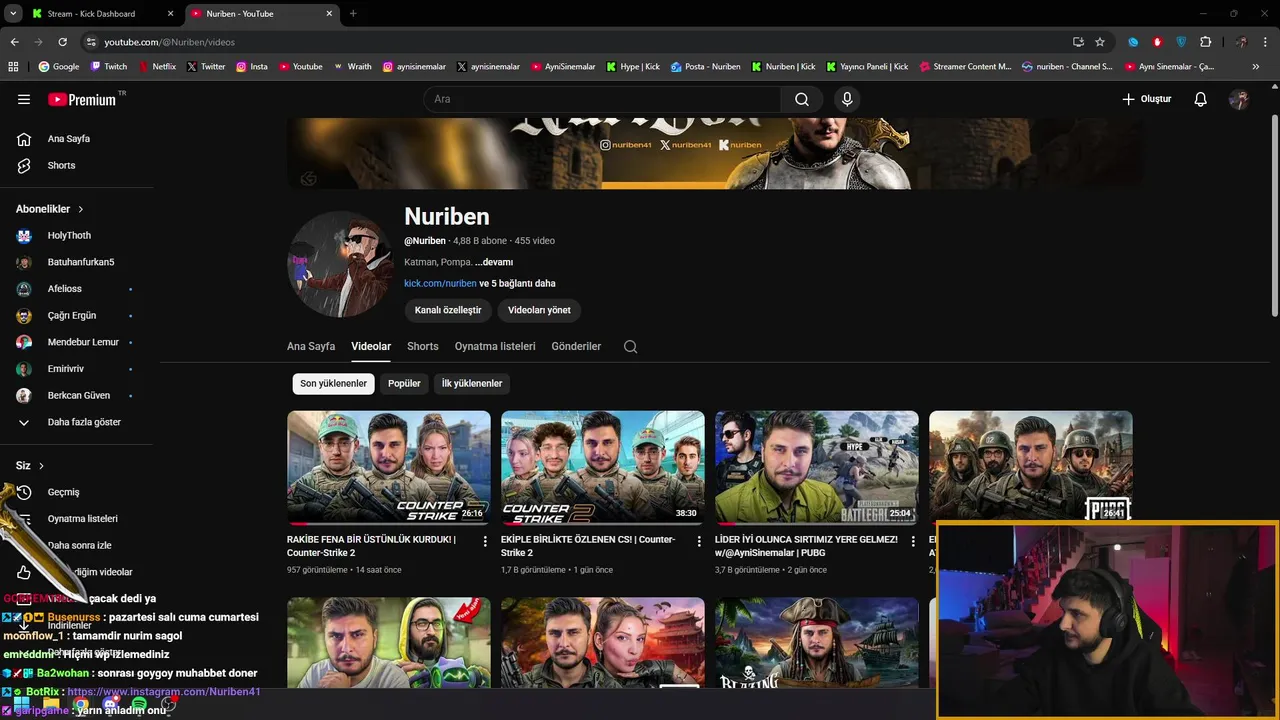Viewport: 1280px width, 720px height.
Task: Open browser extensions puzzle icon
Action: click(x=1205, y=42)
